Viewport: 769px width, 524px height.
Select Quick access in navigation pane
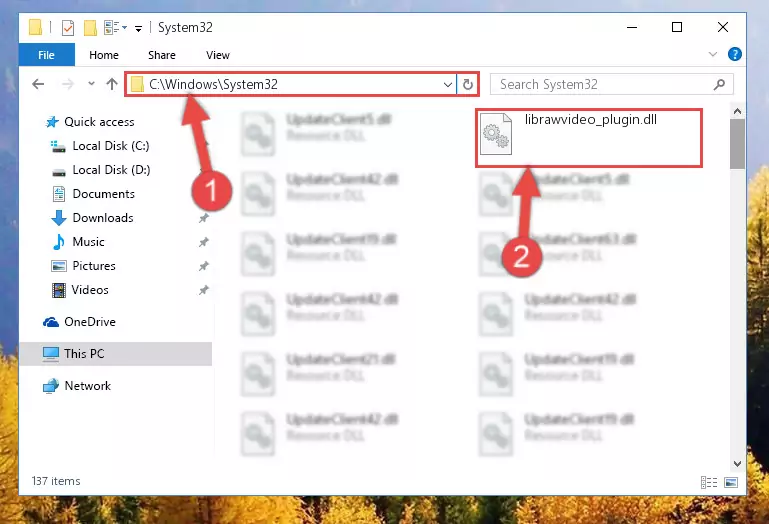99,122
